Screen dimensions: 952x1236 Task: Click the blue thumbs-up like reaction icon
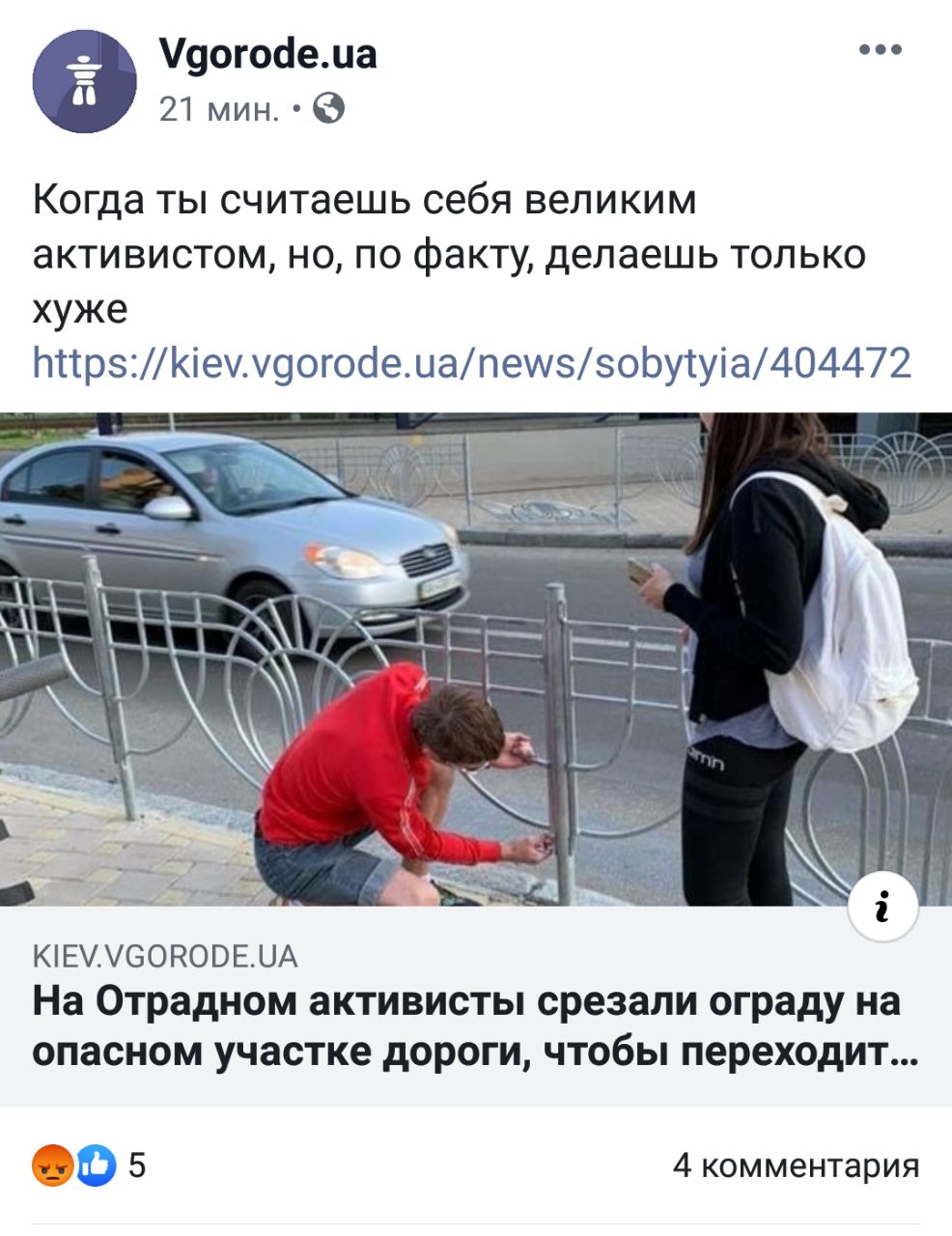click(95, 1166)
